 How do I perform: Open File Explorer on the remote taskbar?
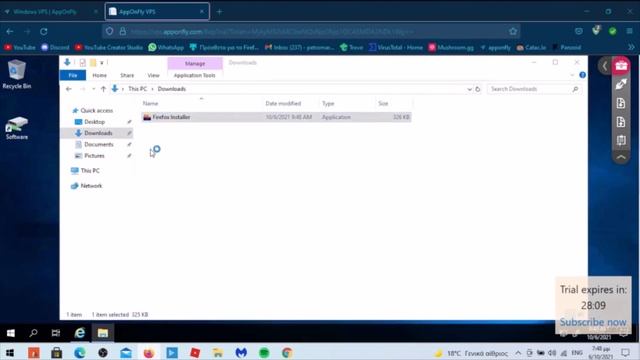click(102, 333)
